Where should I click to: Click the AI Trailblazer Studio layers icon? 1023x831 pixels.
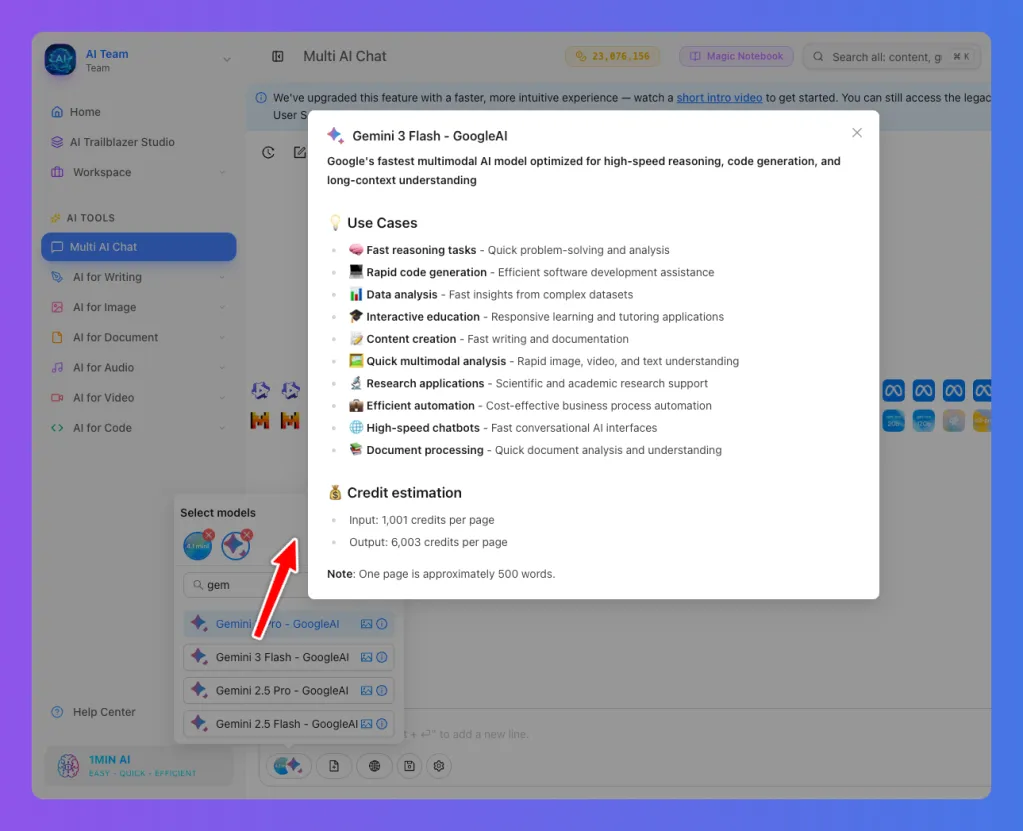click(57, 142)
